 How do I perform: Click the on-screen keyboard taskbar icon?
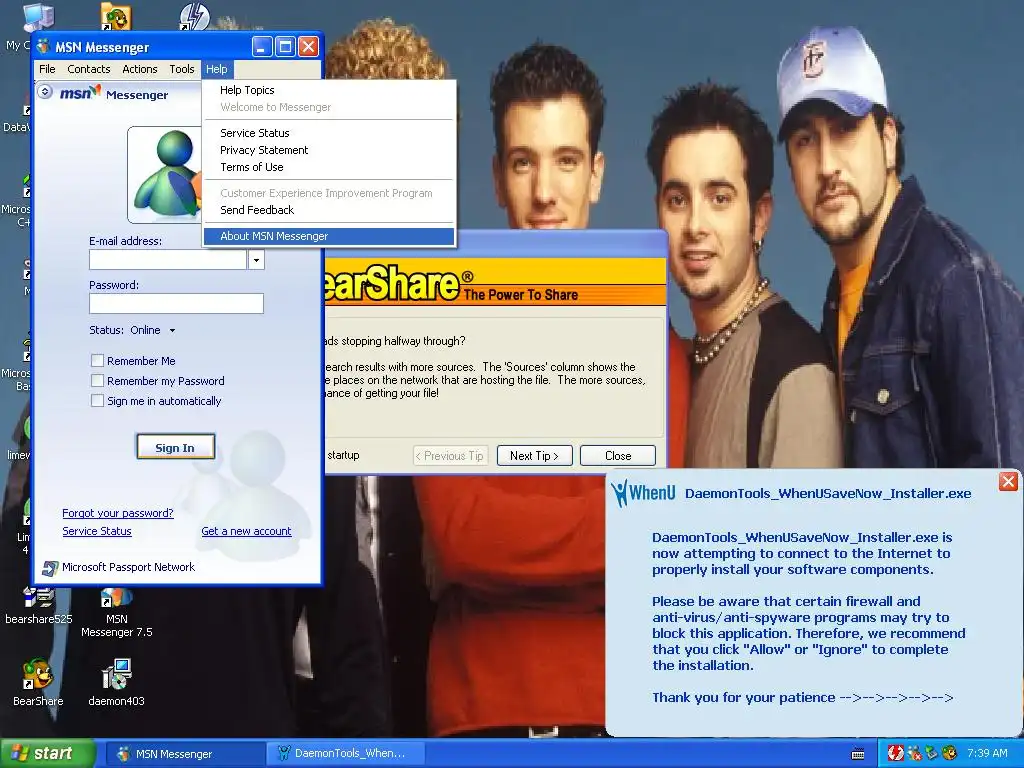pyautogui.click(x=858, y=754)
